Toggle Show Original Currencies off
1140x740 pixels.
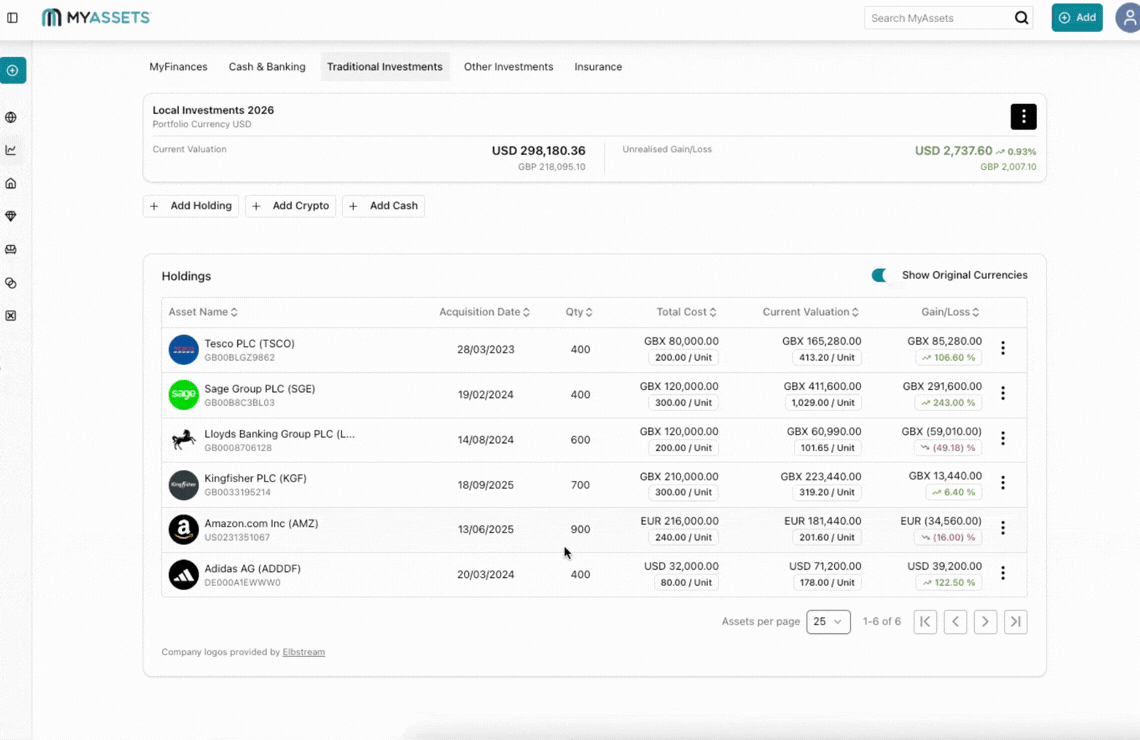(880, 275)
